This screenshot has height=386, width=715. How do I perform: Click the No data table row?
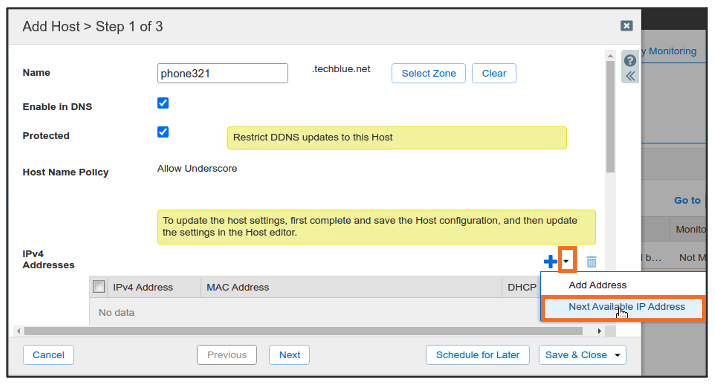[x=315, y=312]
